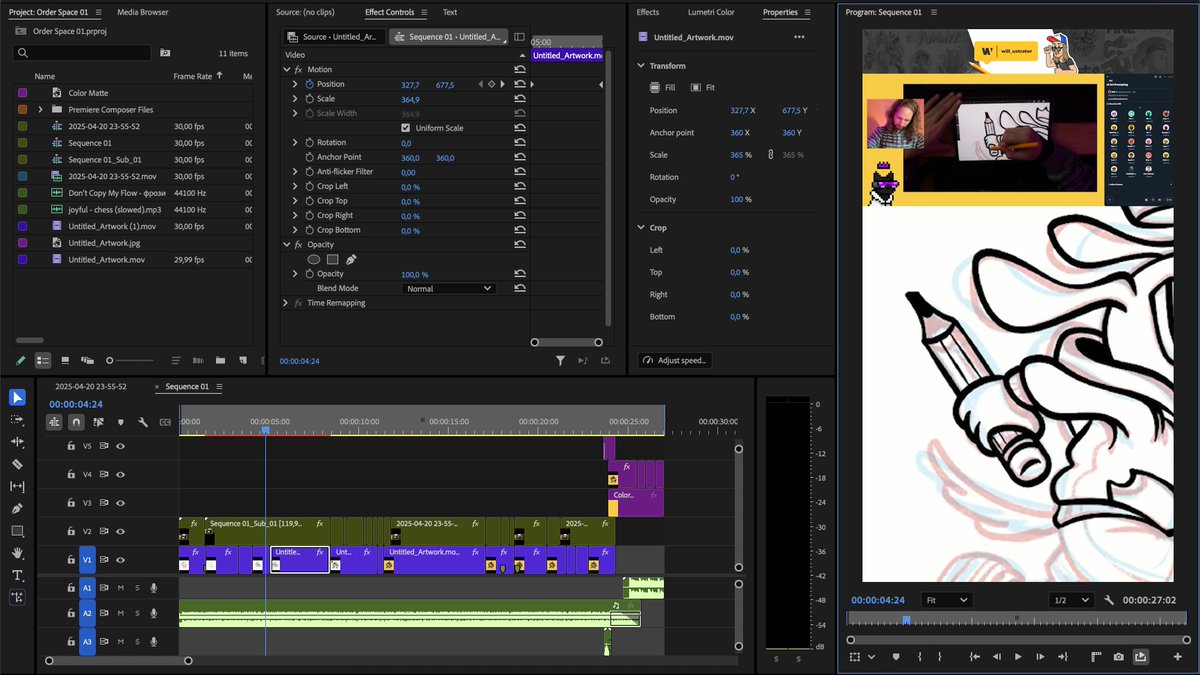
Task: Sort by the Frame Rate column header
Action: (192, 76)
